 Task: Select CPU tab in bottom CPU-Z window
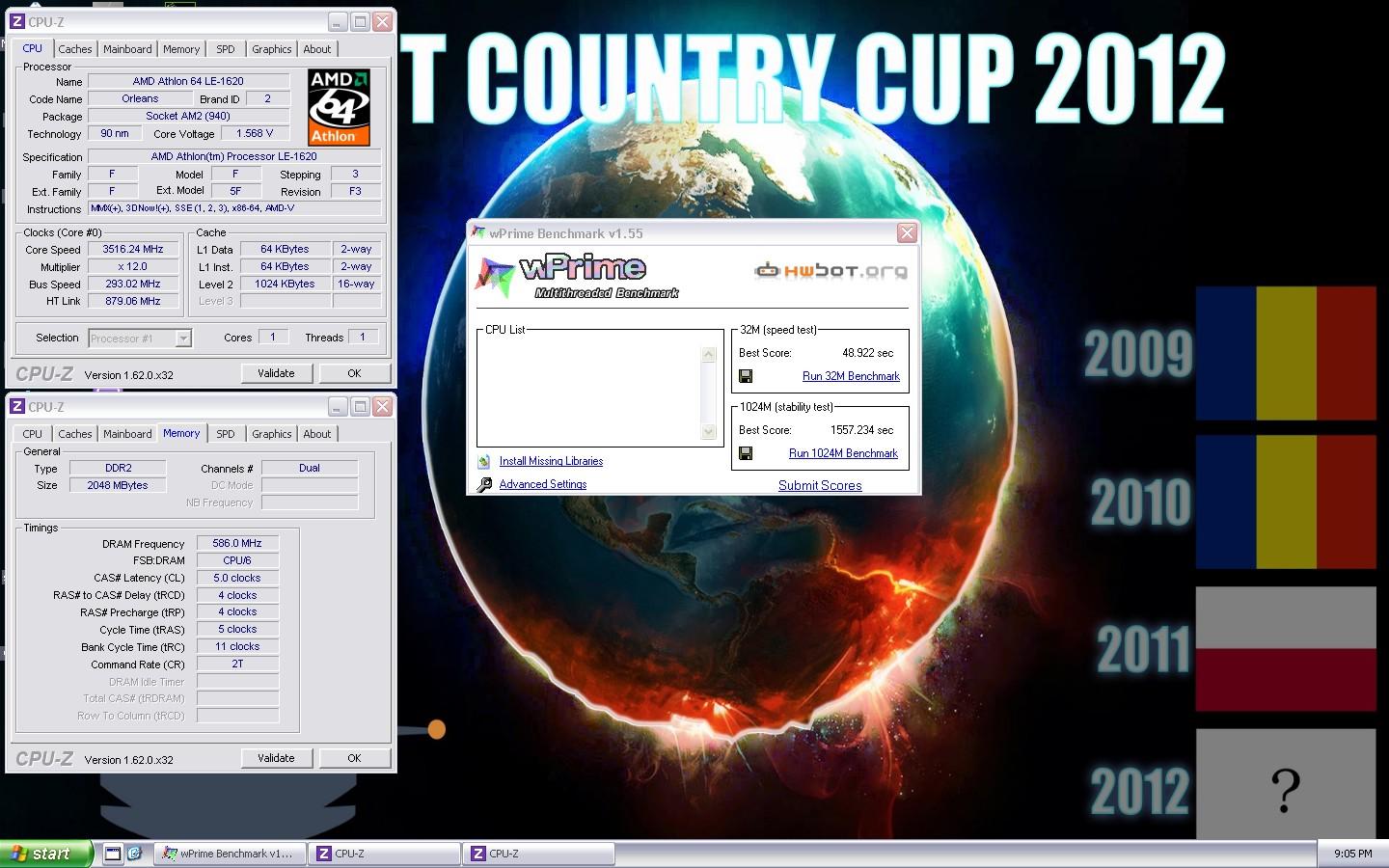click(32, 434)
